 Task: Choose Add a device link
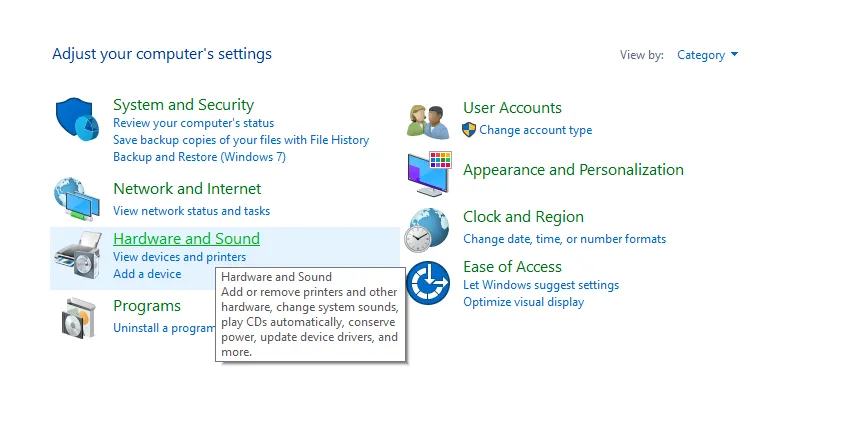tap(147, 274)
